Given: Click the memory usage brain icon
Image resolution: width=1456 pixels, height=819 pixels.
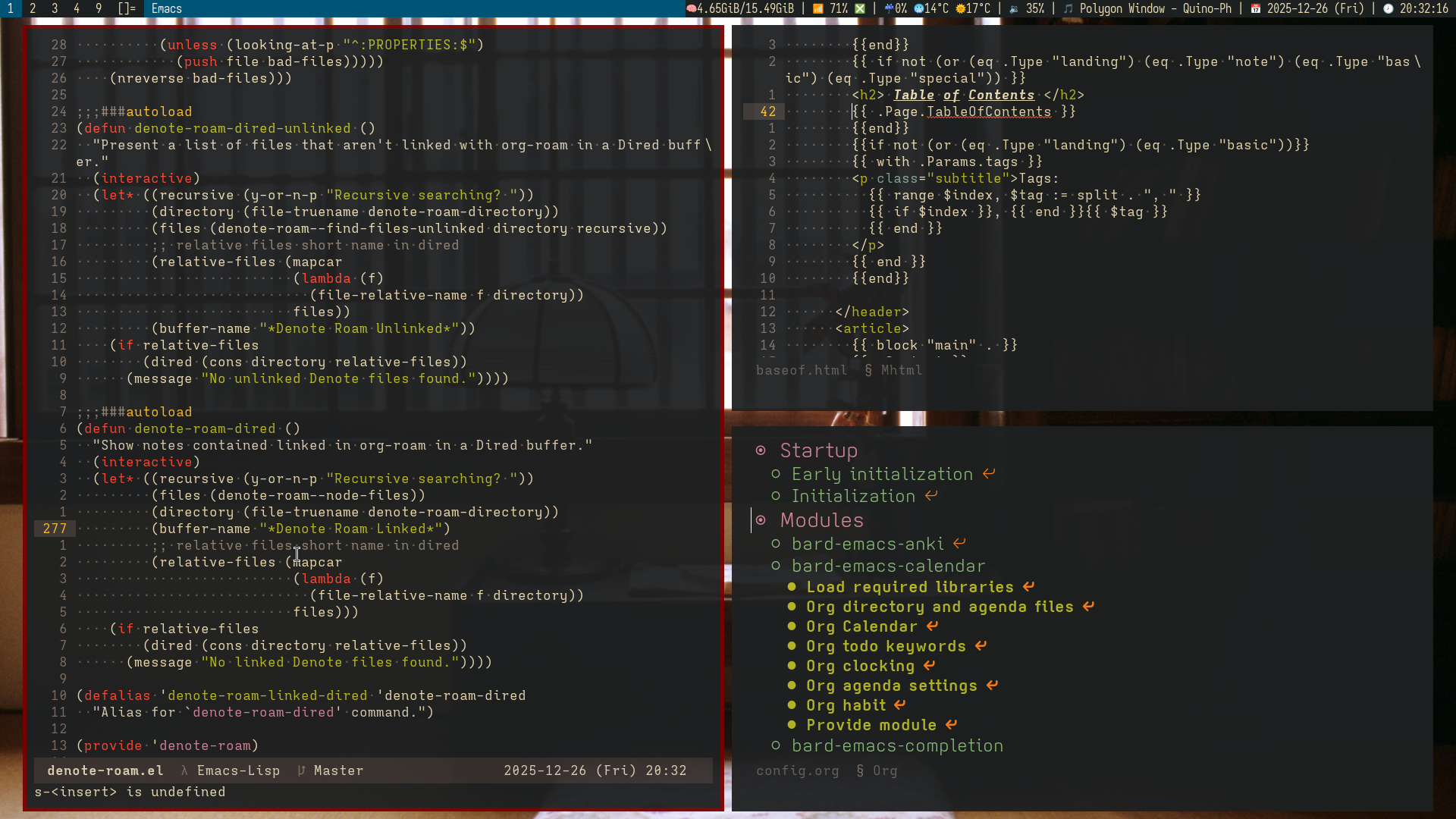Looking at the screenshot, I should [x=691, y=9].
